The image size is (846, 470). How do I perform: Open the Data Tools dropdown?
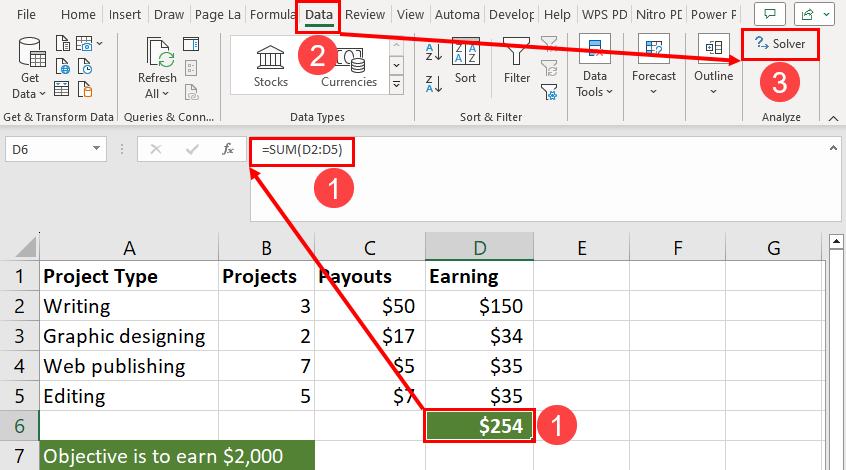point(595,67)
